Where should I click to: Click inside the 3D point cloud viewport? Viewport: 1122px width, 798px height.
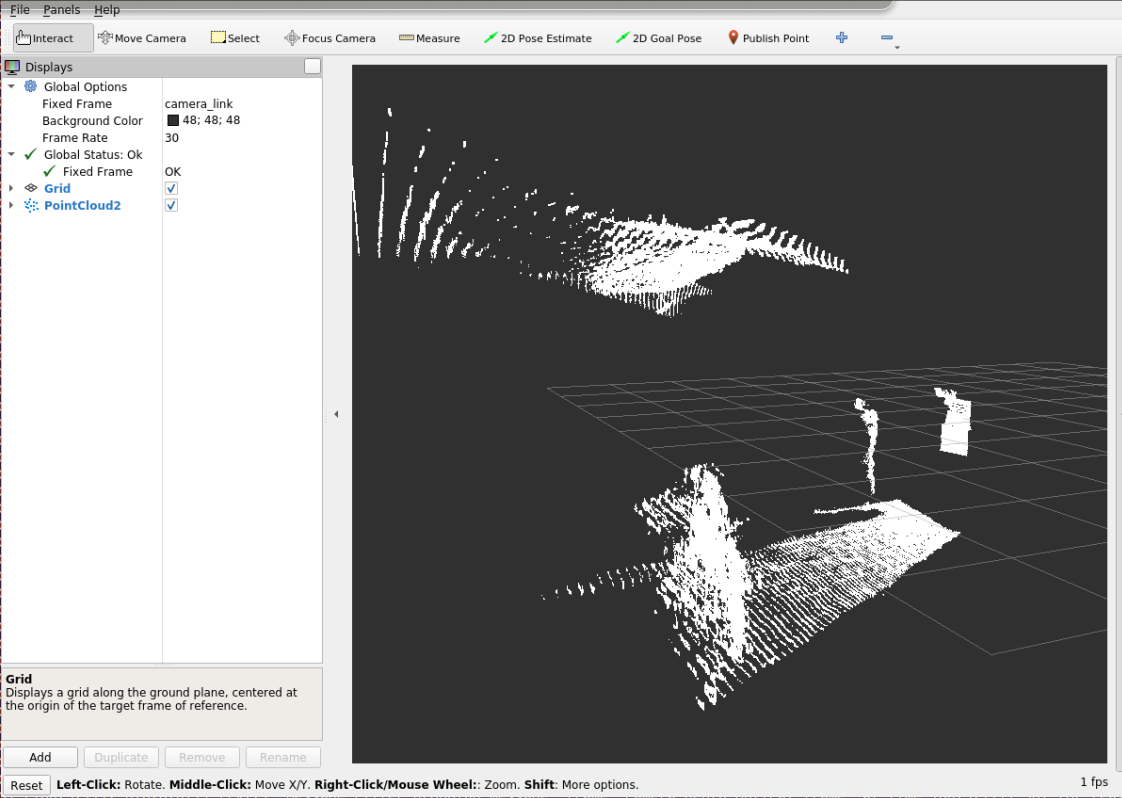[x=729, y=414]
